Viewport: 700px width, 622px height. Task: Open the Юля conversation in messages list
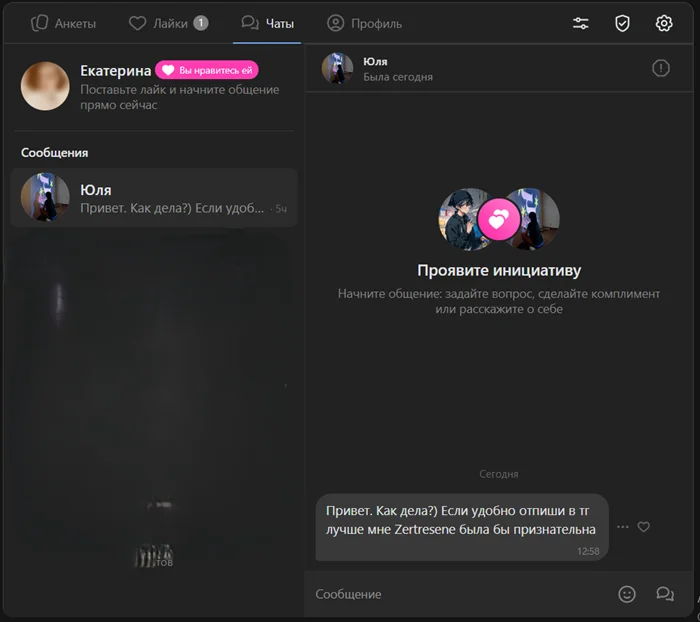(154, 198)
